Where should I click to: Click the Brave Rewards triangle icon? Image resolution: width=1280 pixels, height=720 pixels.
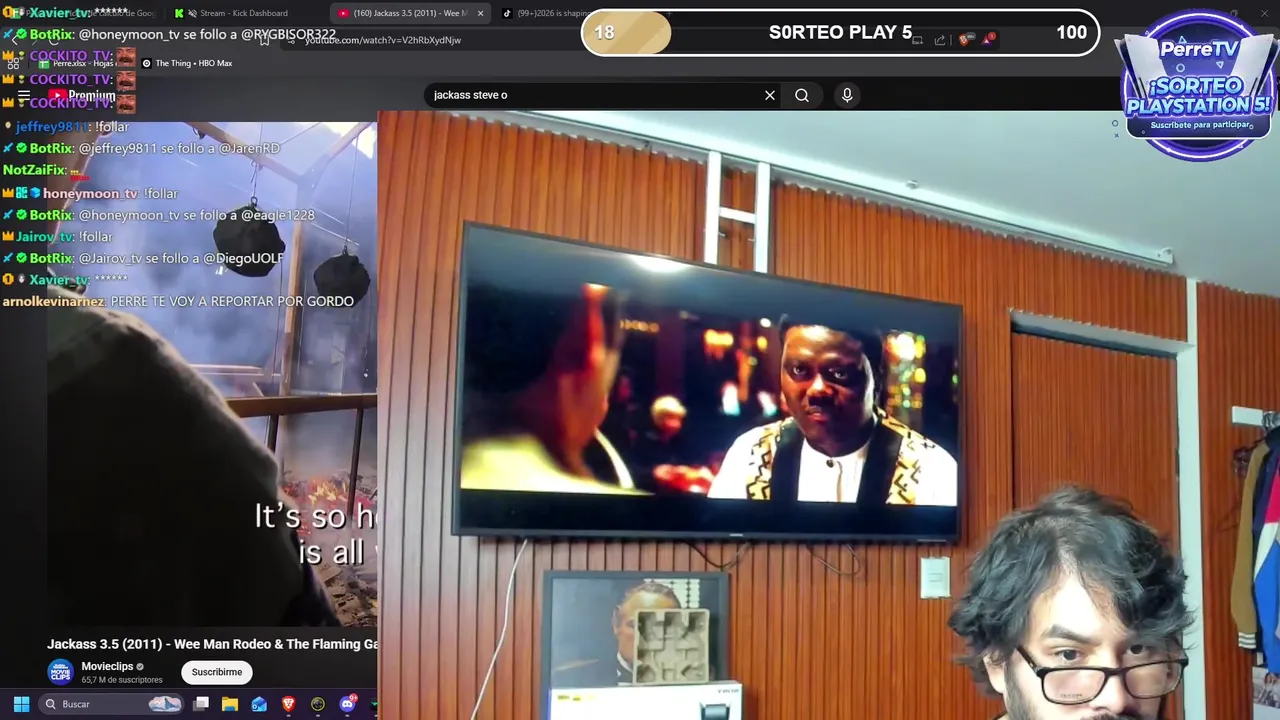pos(989,40)
